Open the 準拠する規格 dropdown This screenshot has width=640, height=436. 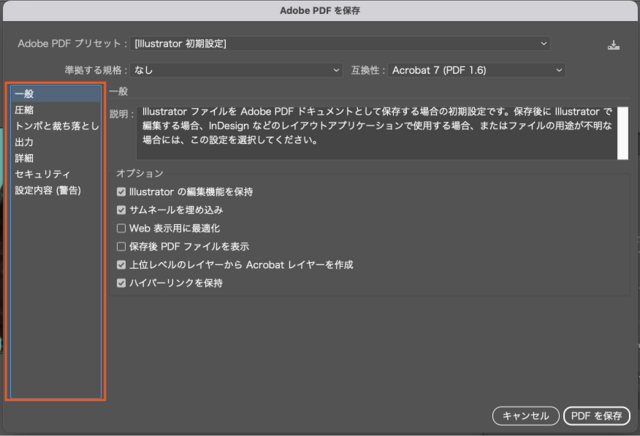[236, 70]
